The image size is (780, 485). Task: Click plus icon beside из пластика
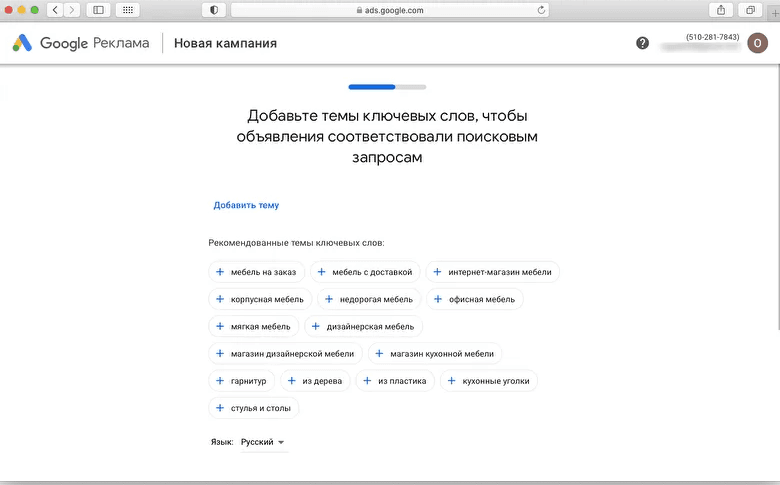367,381
